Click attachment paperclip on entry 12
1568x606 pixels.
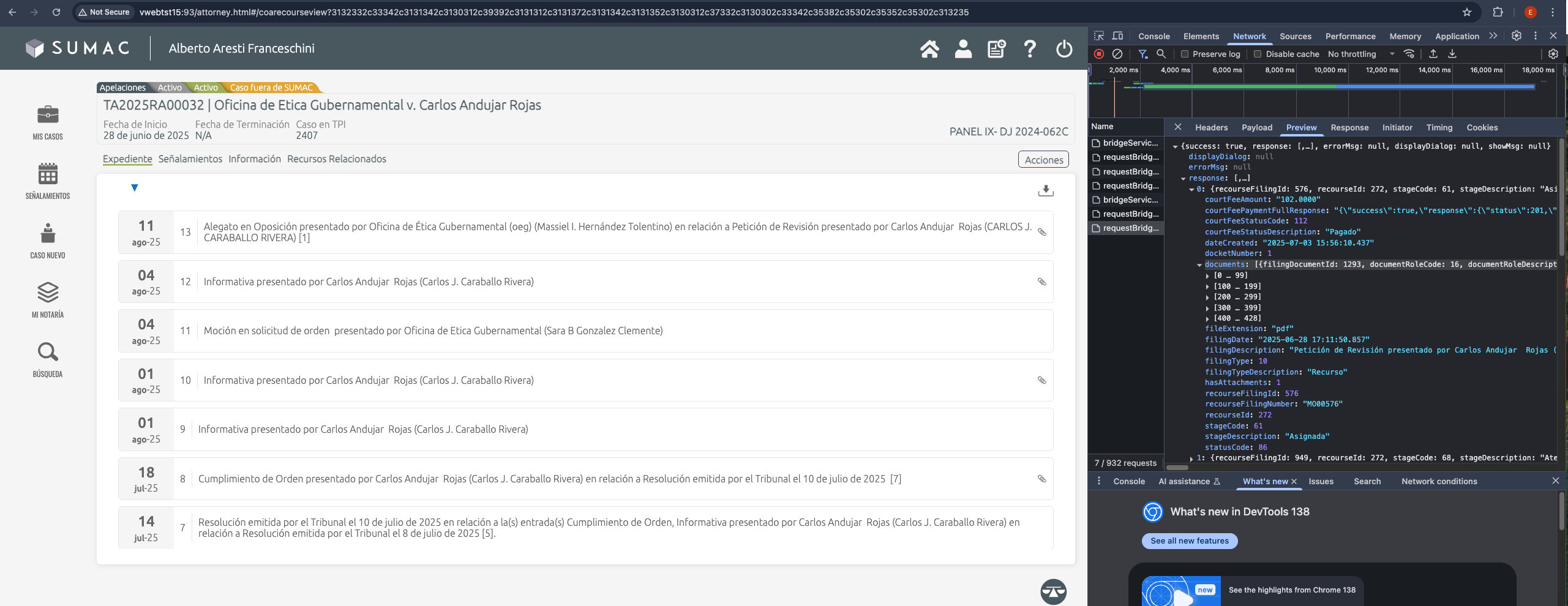(x=1041, y=282)
